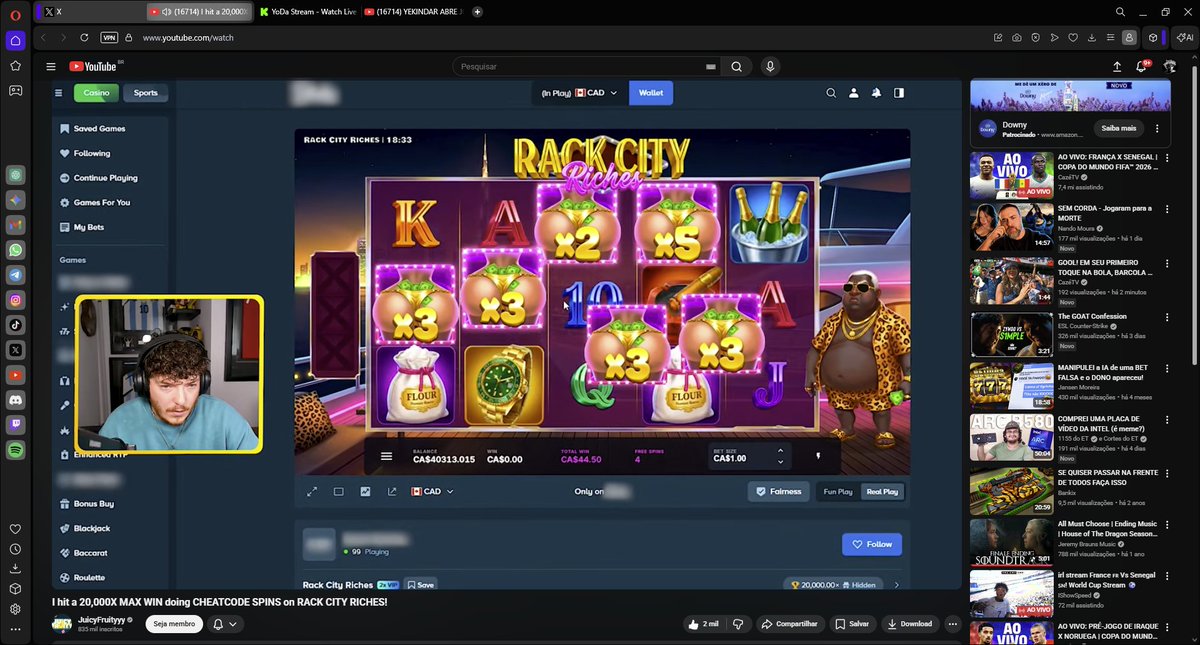Image resolution: width=1200 pixels, height=645 pixels.
Task: Click the VPN badge in address bar
Action: [109, 37]
